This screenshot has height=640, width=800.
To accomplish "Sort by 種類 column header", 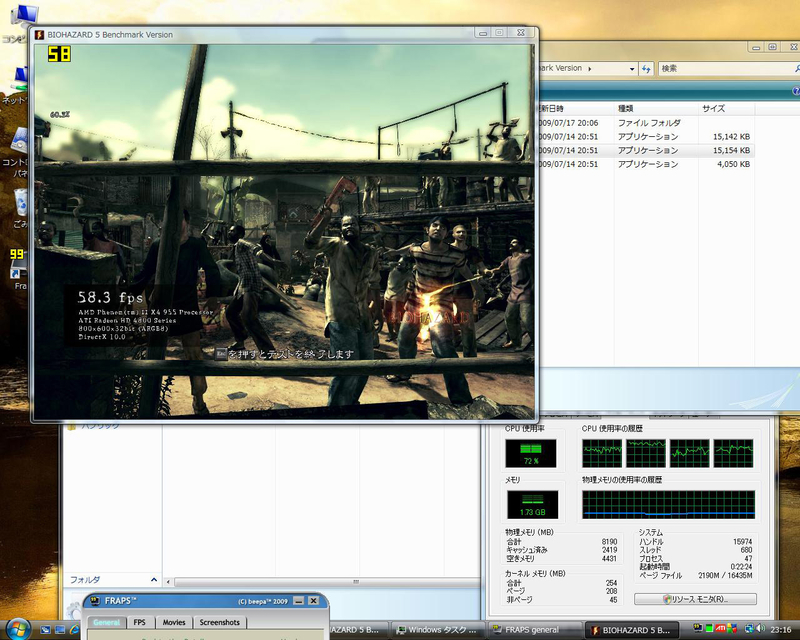I will coord(656,108).
